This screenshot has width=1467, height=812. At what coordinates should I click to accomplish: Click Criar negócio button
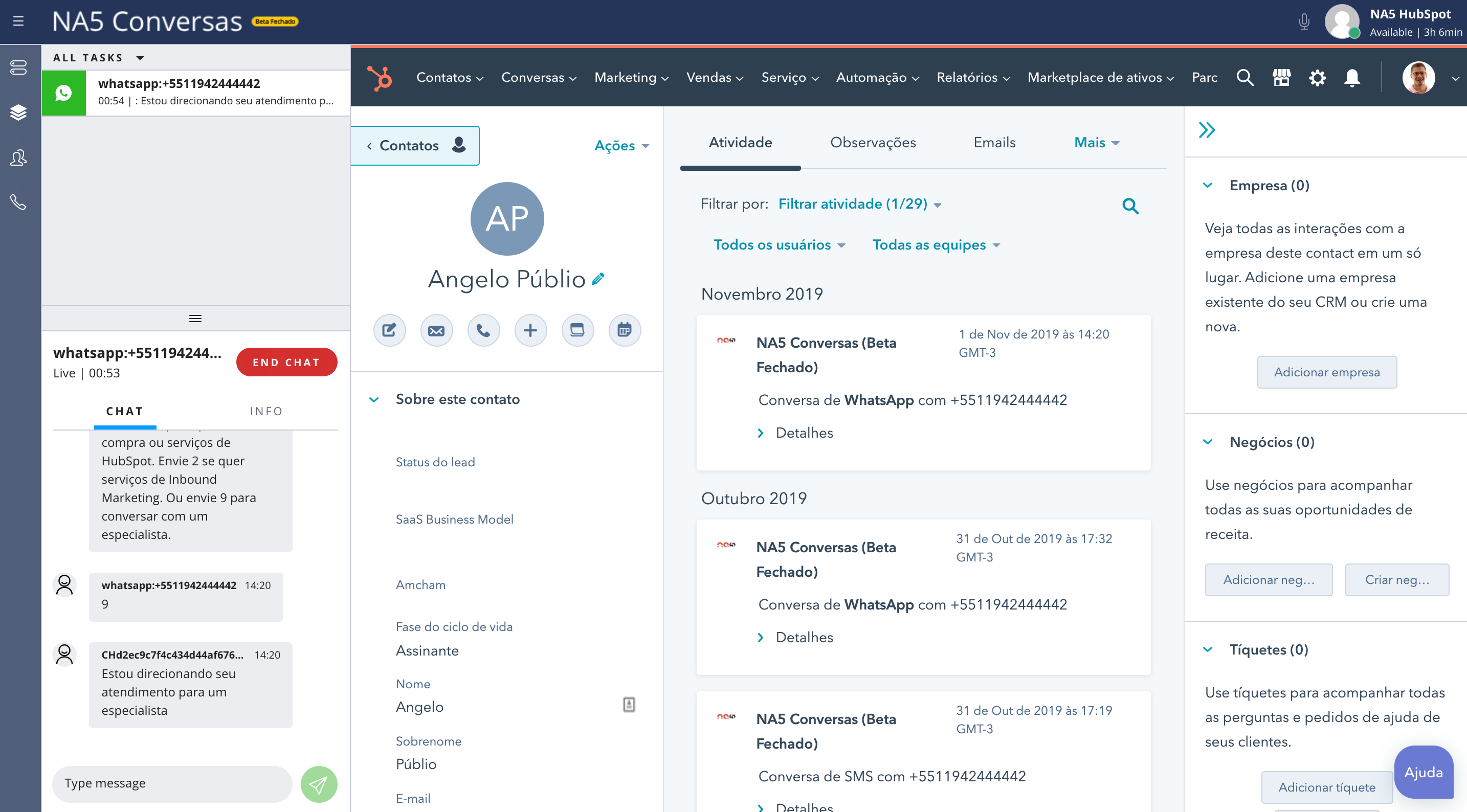pyautogui.click(x=1397, y=580)
